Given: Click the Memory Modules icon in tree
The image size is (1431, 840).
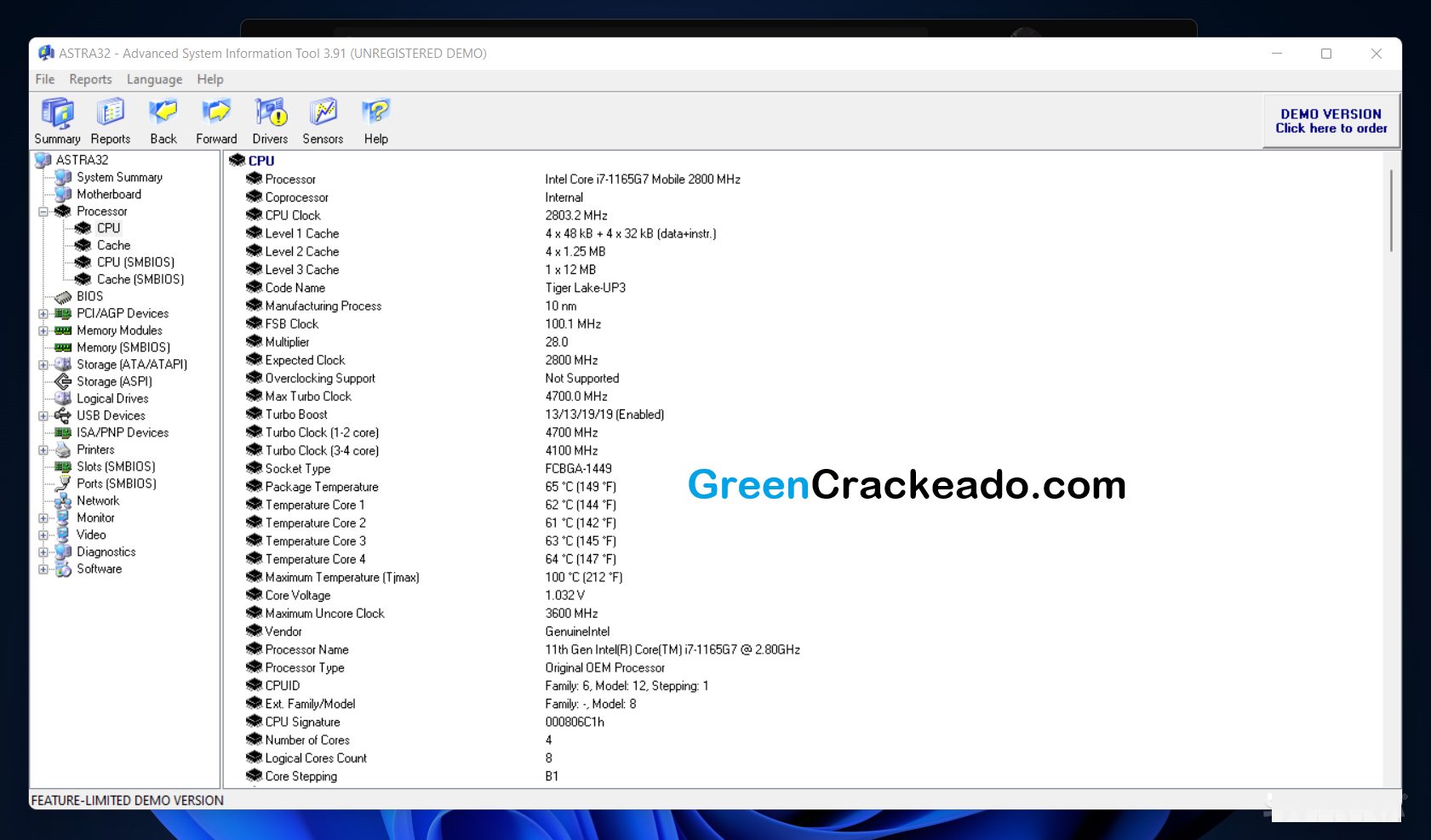Looking at the screenshot, I should [x=63, y=330].
